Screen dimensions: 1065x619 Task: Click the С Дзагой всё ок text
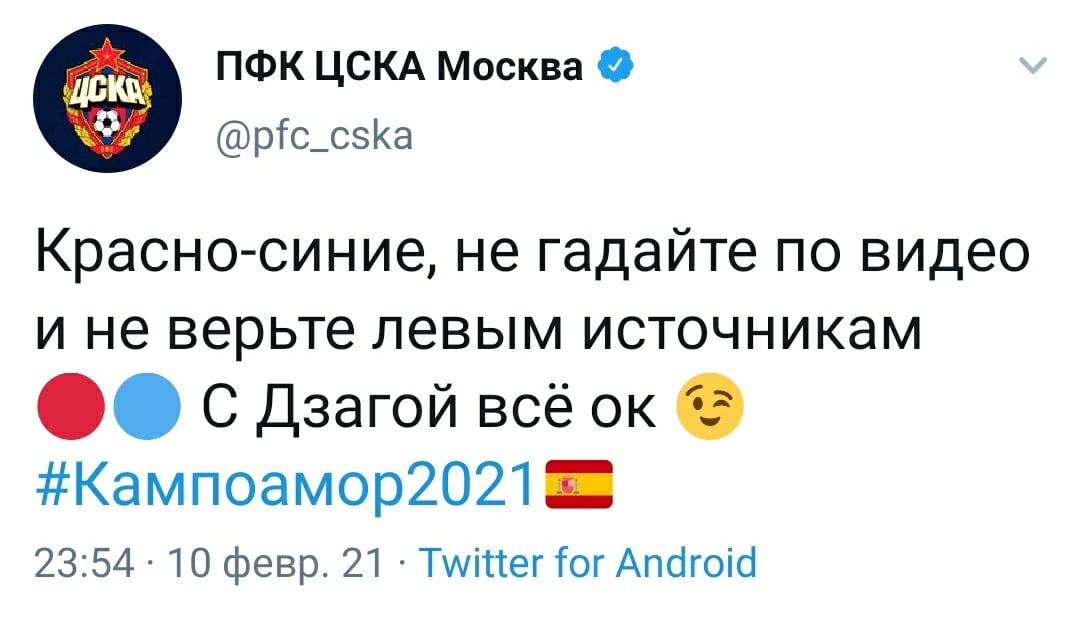click(429, 407)
